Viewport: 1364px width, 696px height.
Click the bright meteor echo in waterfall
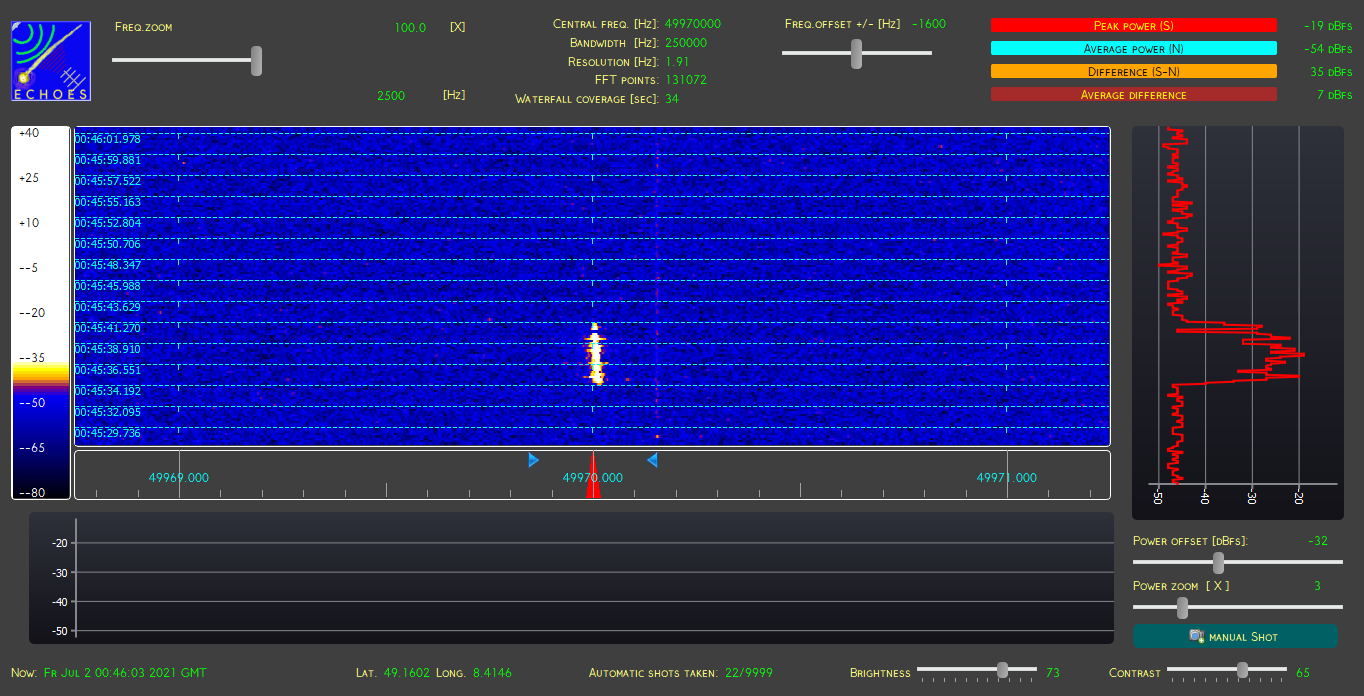point(595,353)
